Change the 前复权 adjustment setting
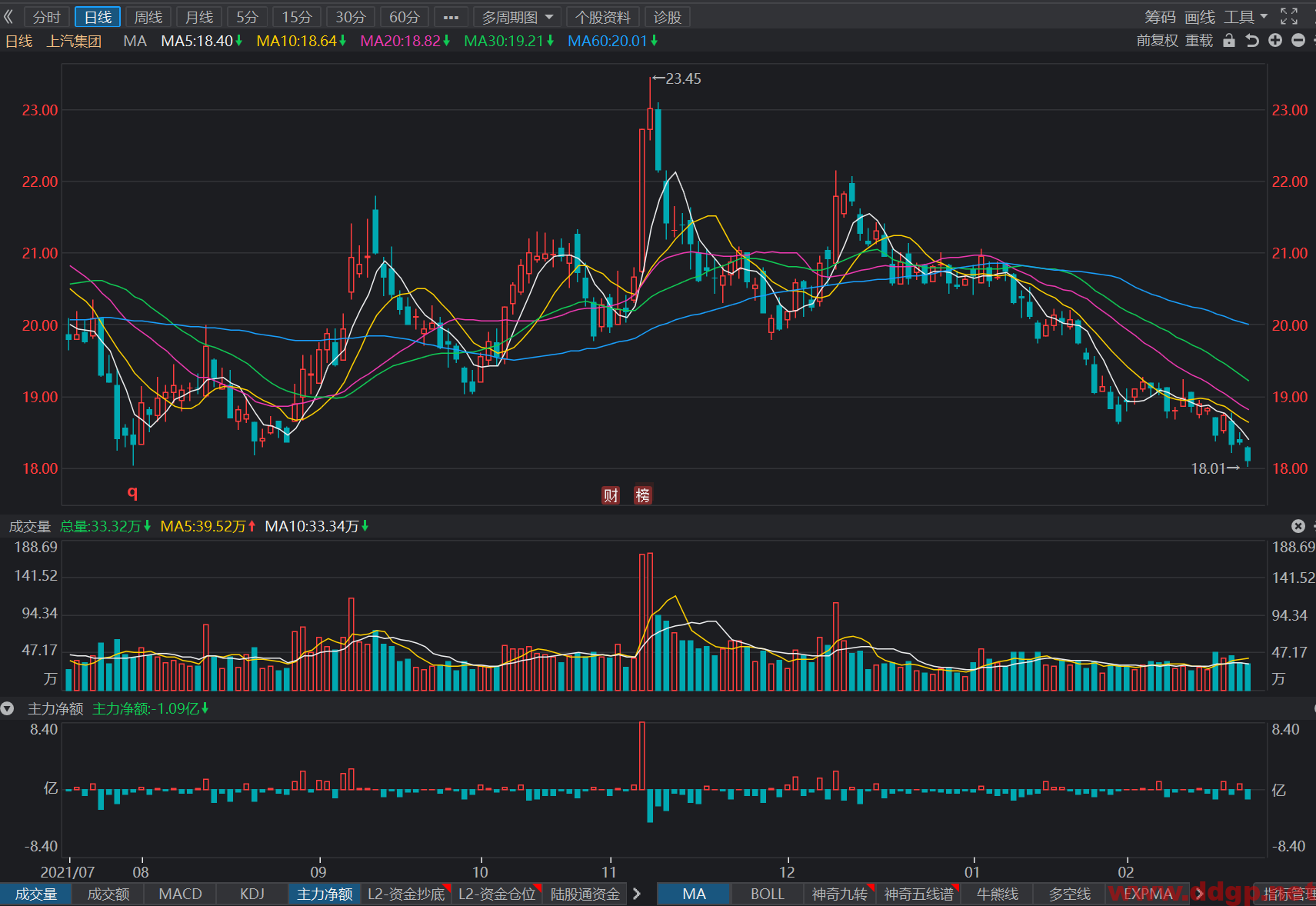Screen dimensions: 1316x906 (1157, 41)
